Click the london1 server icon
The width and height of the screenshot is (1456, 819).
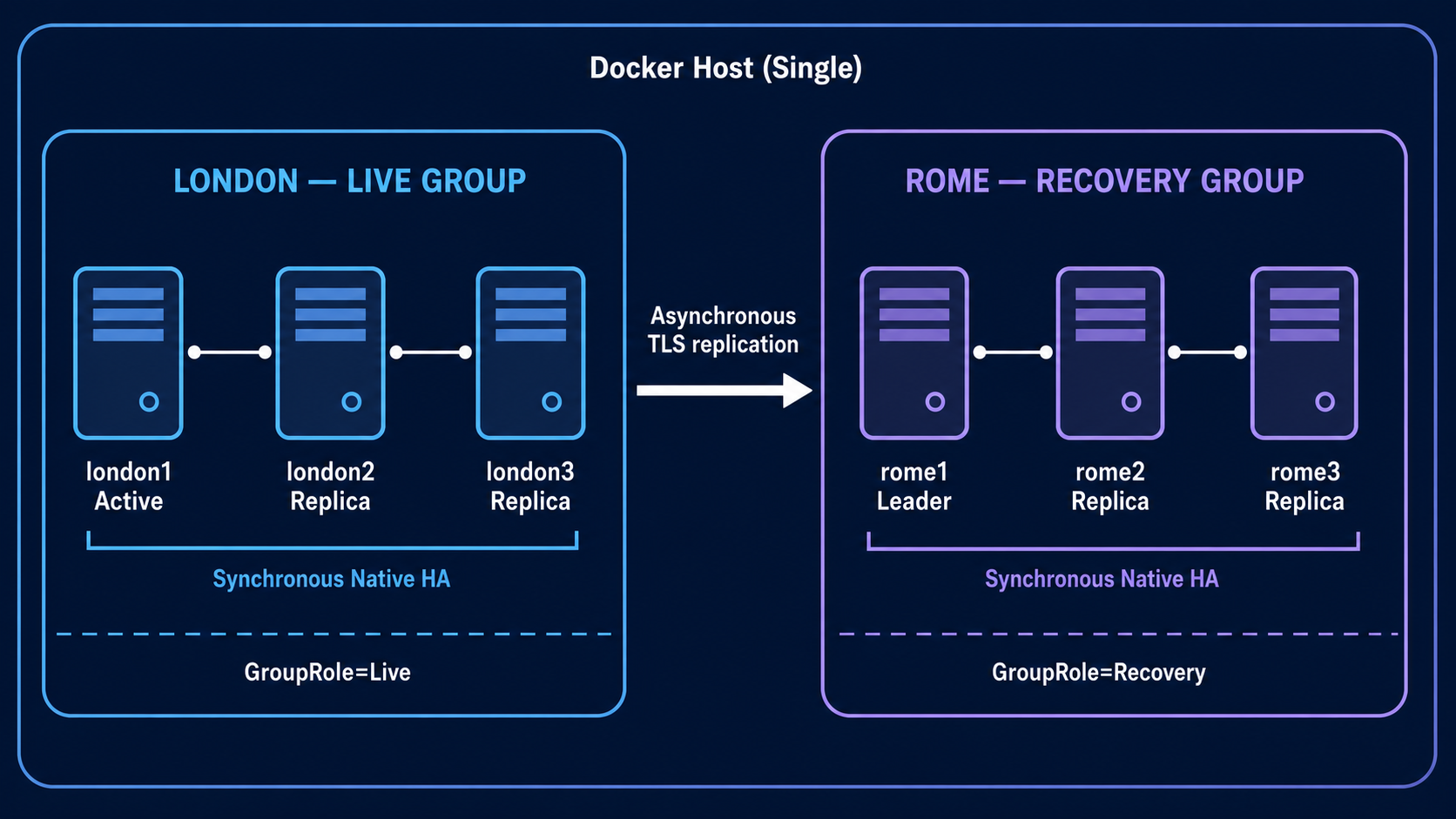[128, 352]
